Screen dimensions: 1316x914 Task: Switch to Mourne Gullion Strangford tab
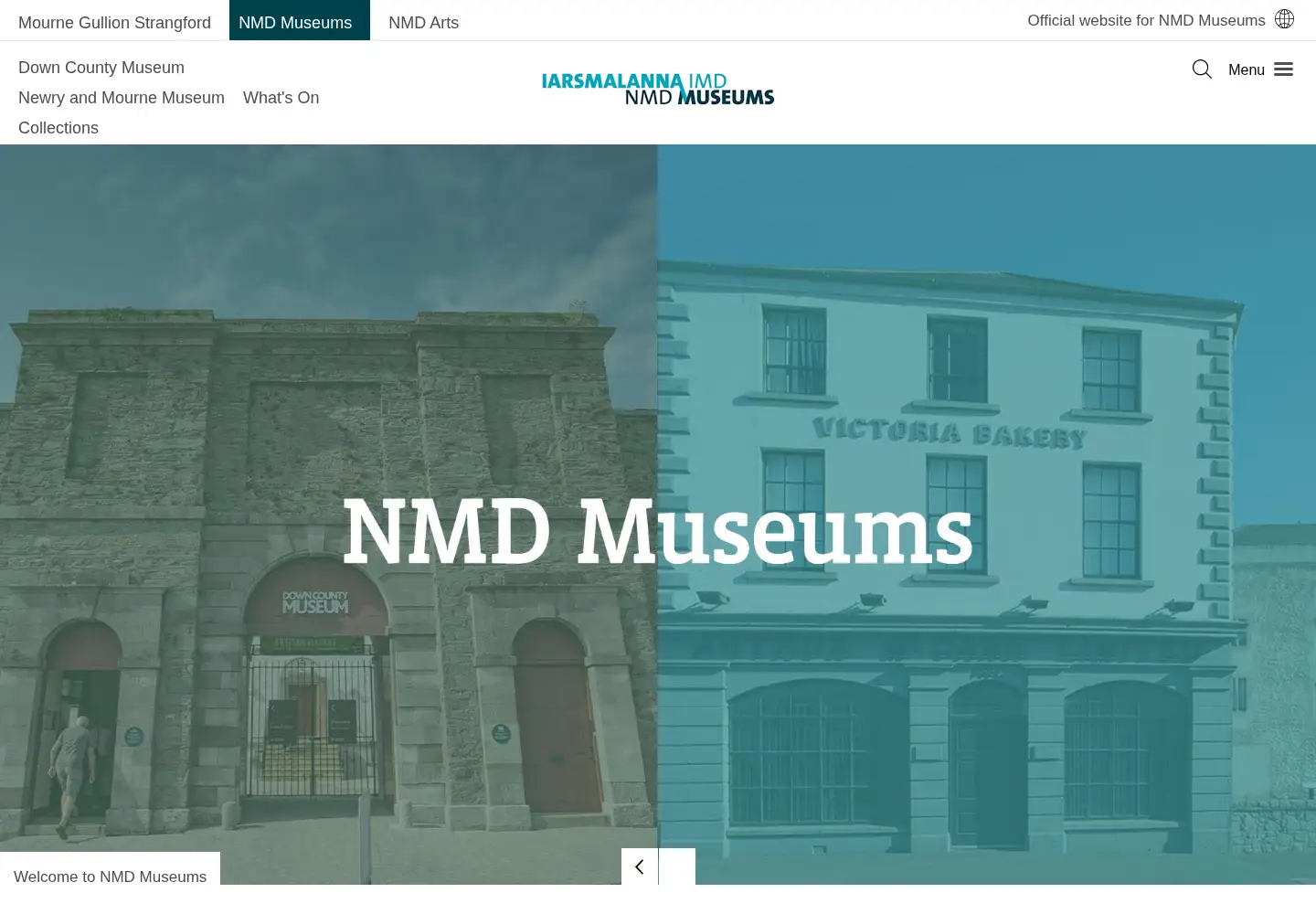114,22
